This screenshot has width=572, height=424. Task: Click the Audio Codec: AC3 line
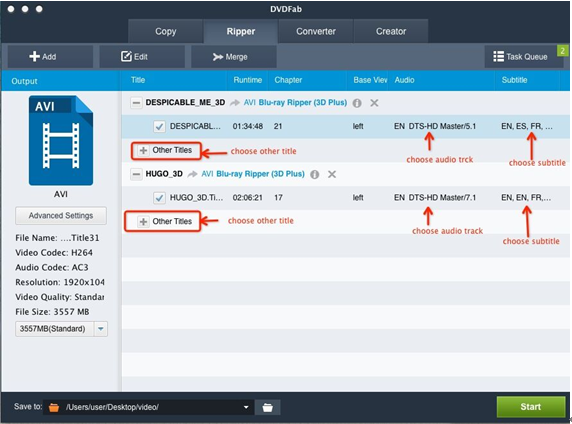pyautogui.click(x=52, y=267)
